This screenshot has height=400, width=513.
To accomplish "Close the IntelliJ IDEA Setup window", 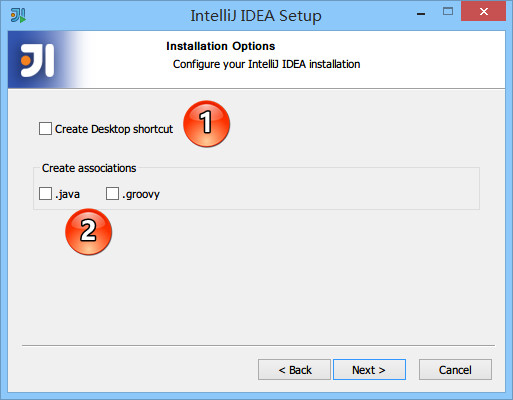I will point(483,11).
